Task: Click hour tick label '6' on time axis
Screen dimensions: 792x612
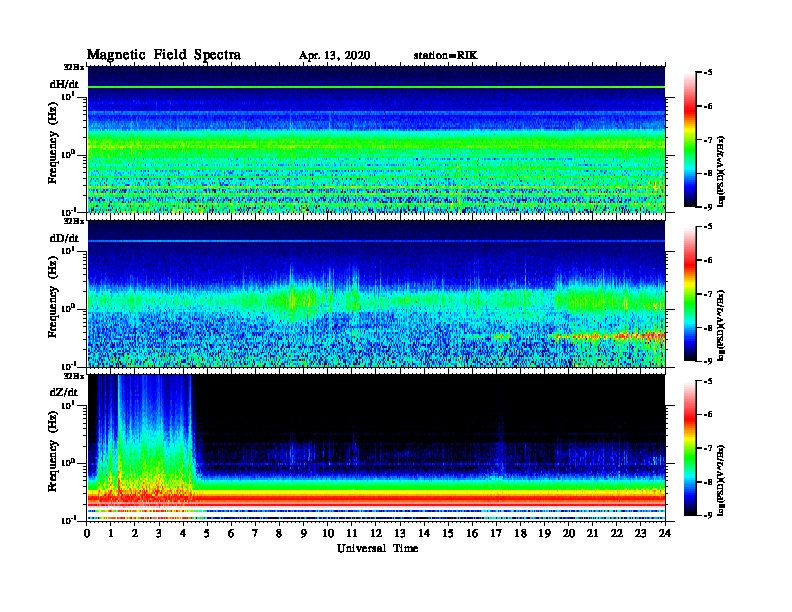Action: tap(231, 533)
